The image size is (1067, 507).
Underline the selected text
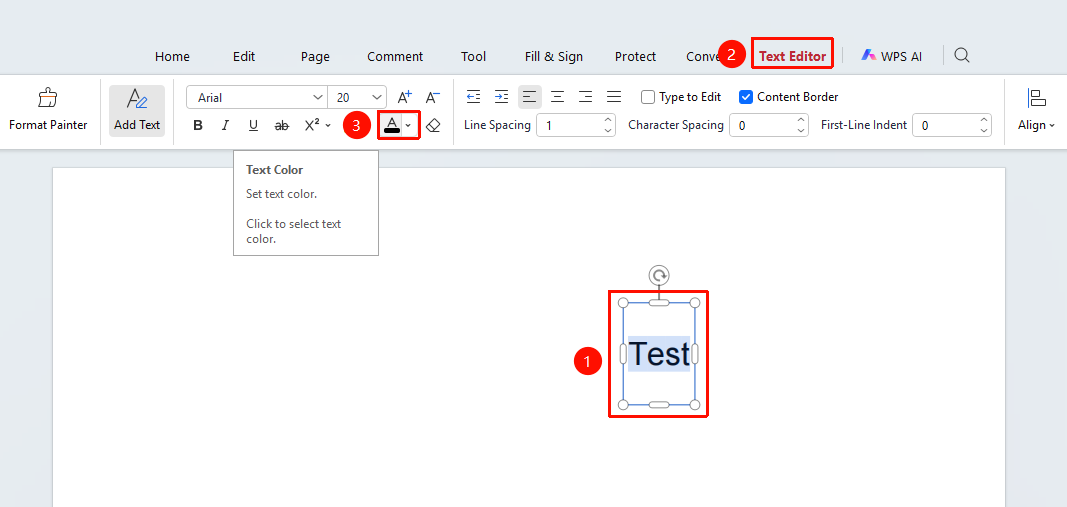(253, 125)
